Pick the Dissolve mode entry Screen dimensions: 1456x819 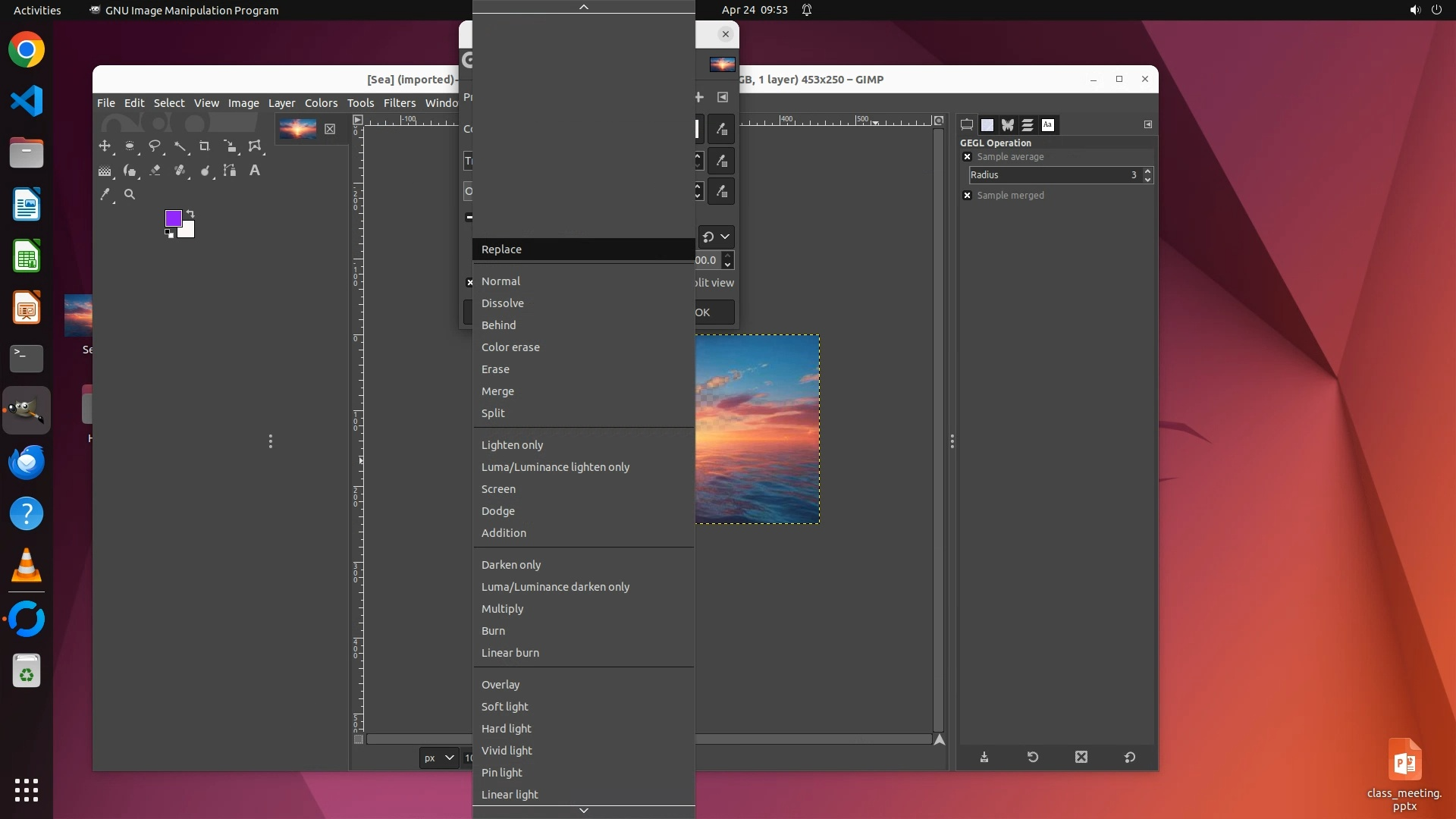pyautogui.click(x=502, y=303)
